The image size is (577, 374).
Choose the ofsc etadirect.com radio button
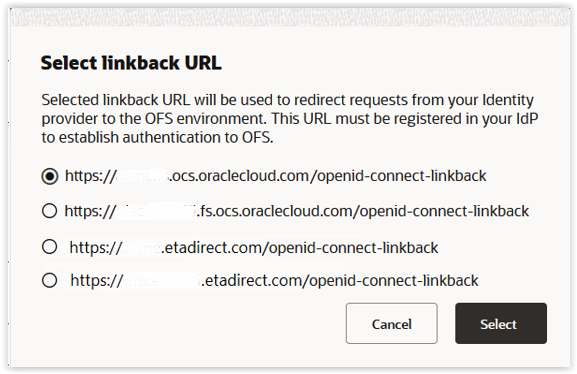pyautogui.click(x=50, y=280)
